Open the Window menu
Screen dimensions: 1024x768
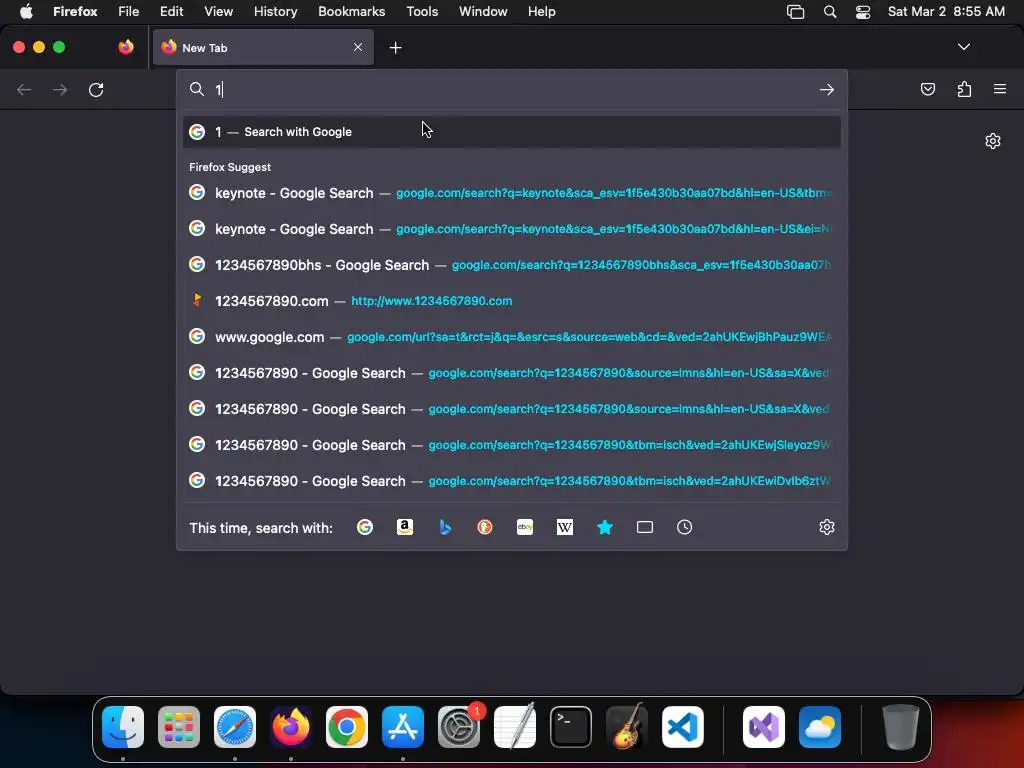pos(483,12)
